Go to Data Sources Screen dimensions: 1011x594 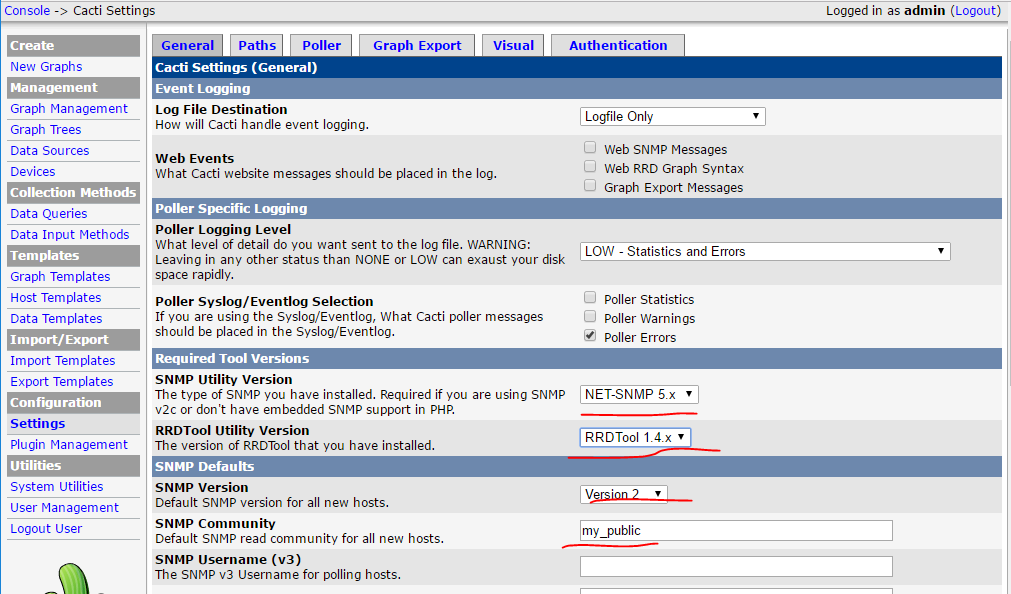point(50,150)
